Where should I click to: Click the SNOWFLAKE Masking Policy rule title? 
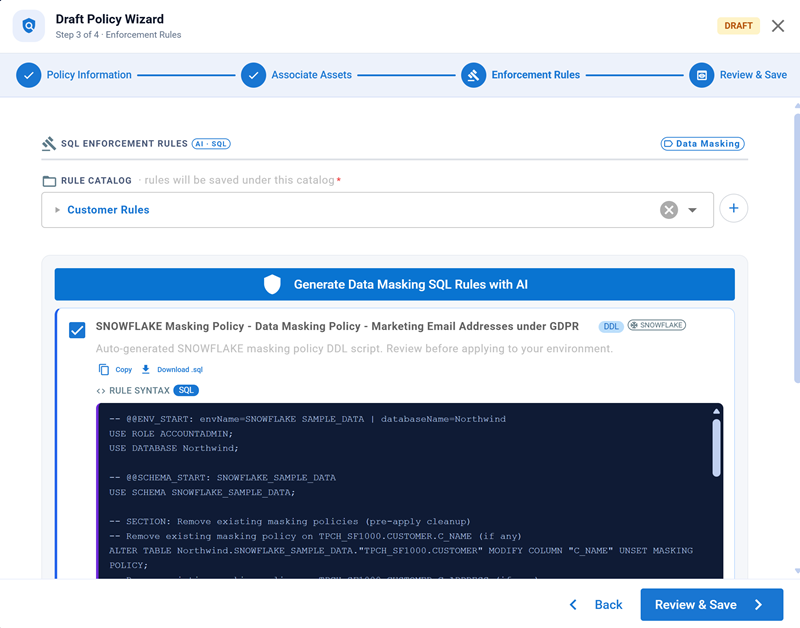coord(337,326)
